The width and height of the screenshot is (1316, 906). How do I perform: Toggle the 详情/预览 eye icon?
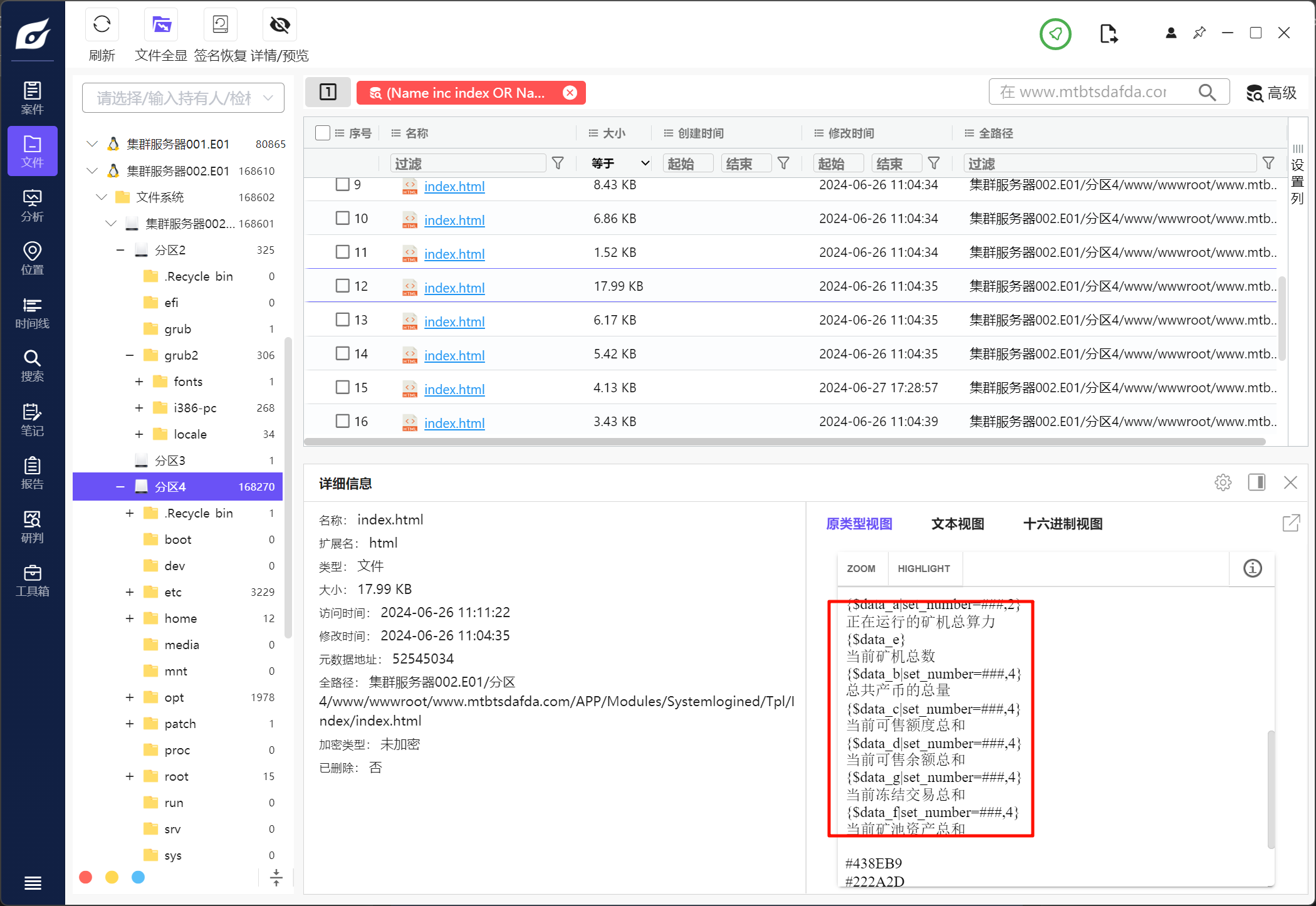pos(279,25)
